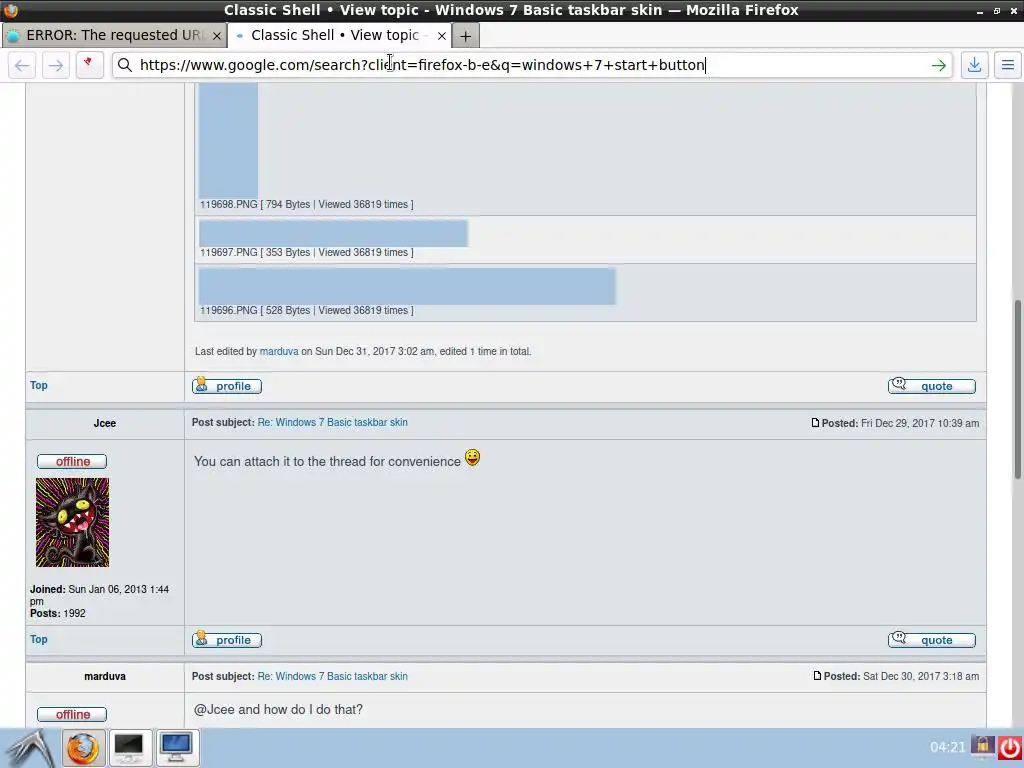Open the Firefox downloads panel

pyautogui.click(x=974, y=65)
